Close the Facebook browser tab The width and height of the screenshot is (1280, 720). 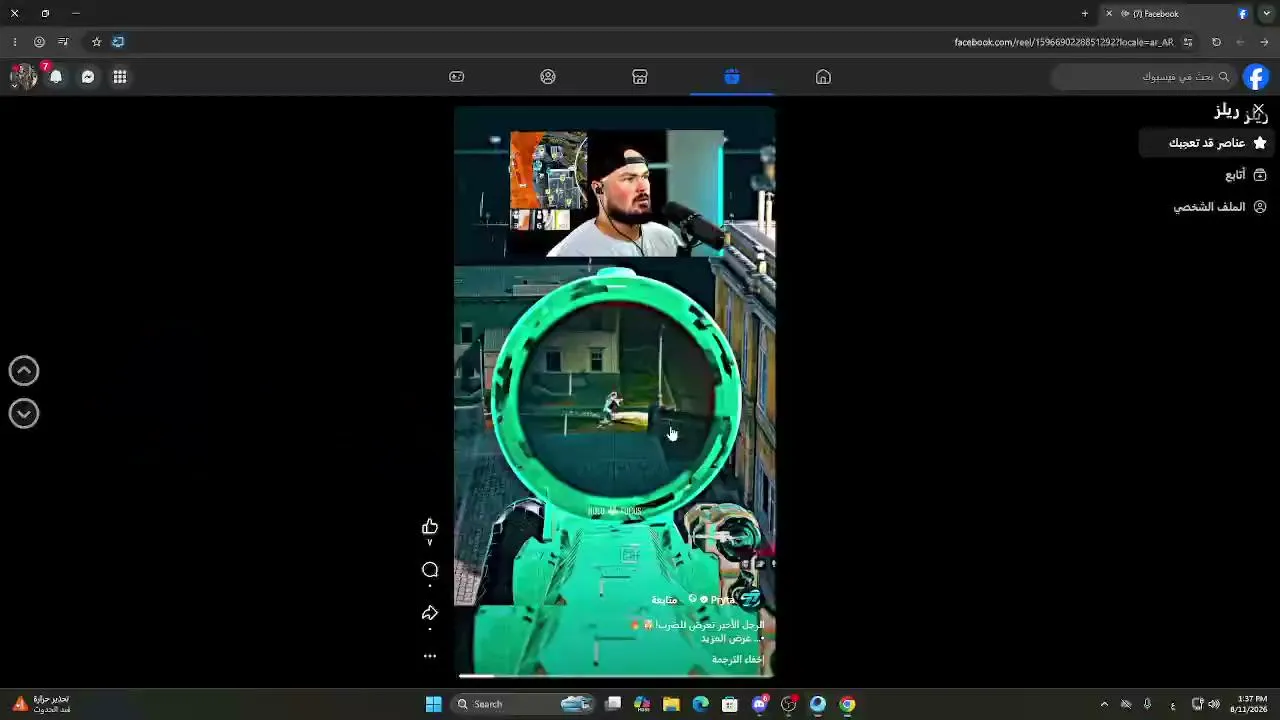coord(1109,14)
